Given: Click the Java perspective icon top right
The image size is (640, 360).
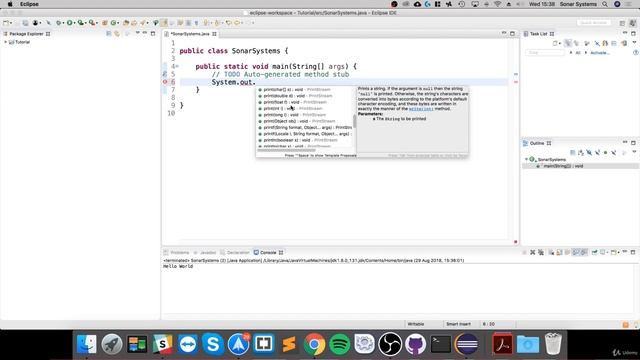Looking at the screenshot, I should click(x=633, y=23).
